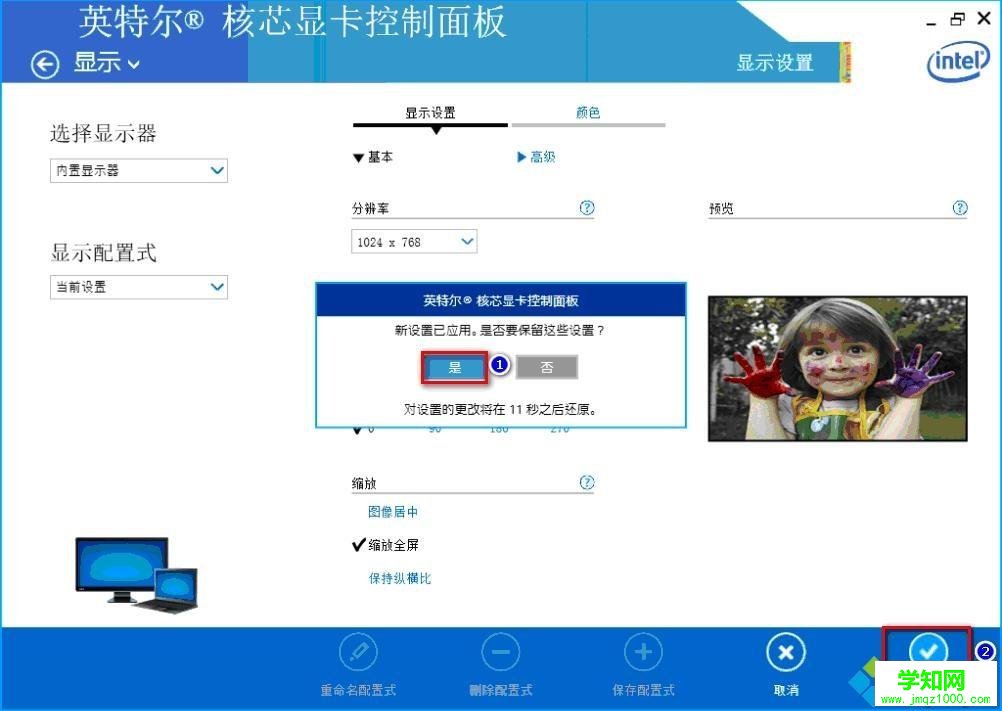
Task: Close the control panel window
Action: coord(984,19)
